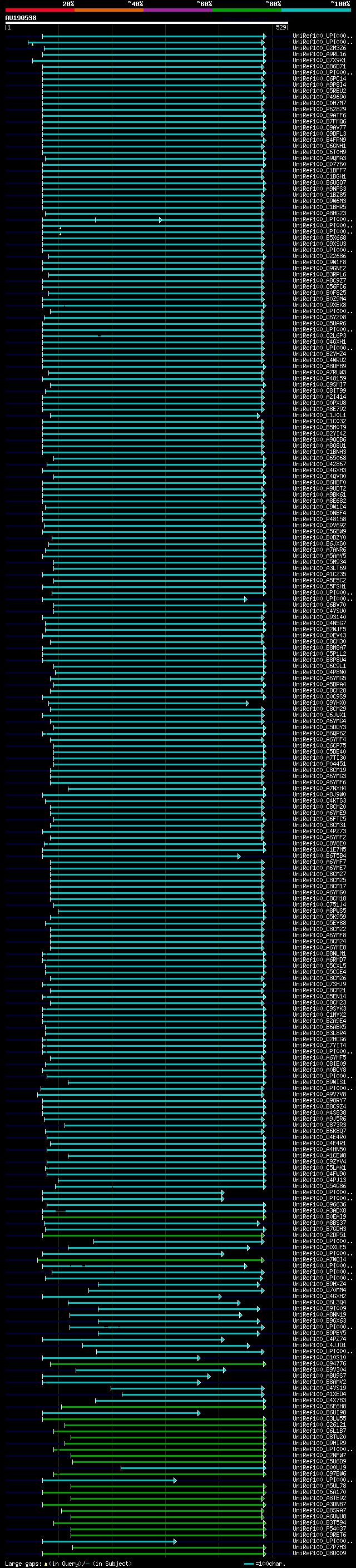Select hit label UniRef100_D0EV43

(x=319, y=635)
